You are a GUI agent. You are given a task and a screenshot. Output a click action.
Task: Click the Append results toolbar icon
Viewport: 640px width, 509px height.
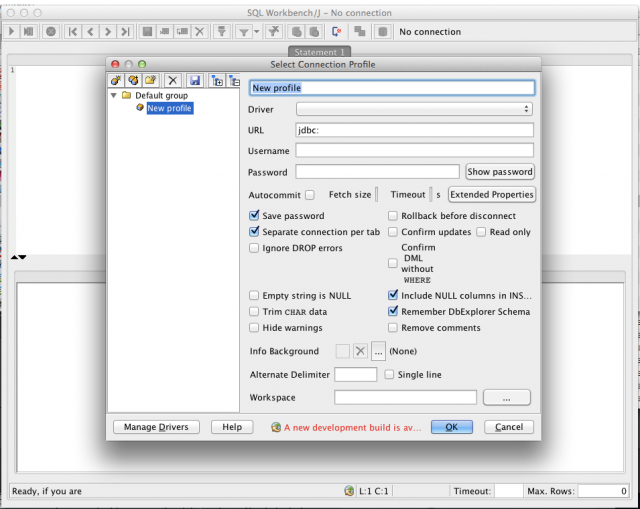[360, 31]
